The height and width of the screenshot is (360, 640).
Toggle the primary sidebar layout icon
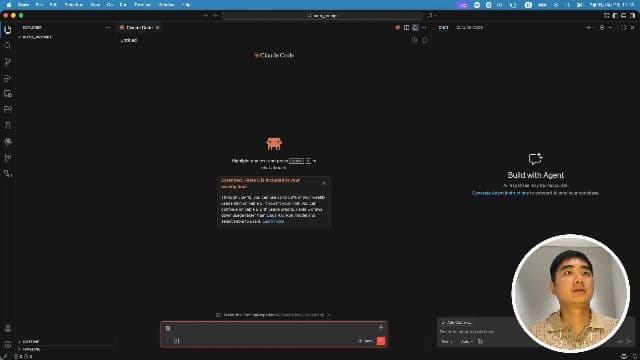(x=615, y=16)
